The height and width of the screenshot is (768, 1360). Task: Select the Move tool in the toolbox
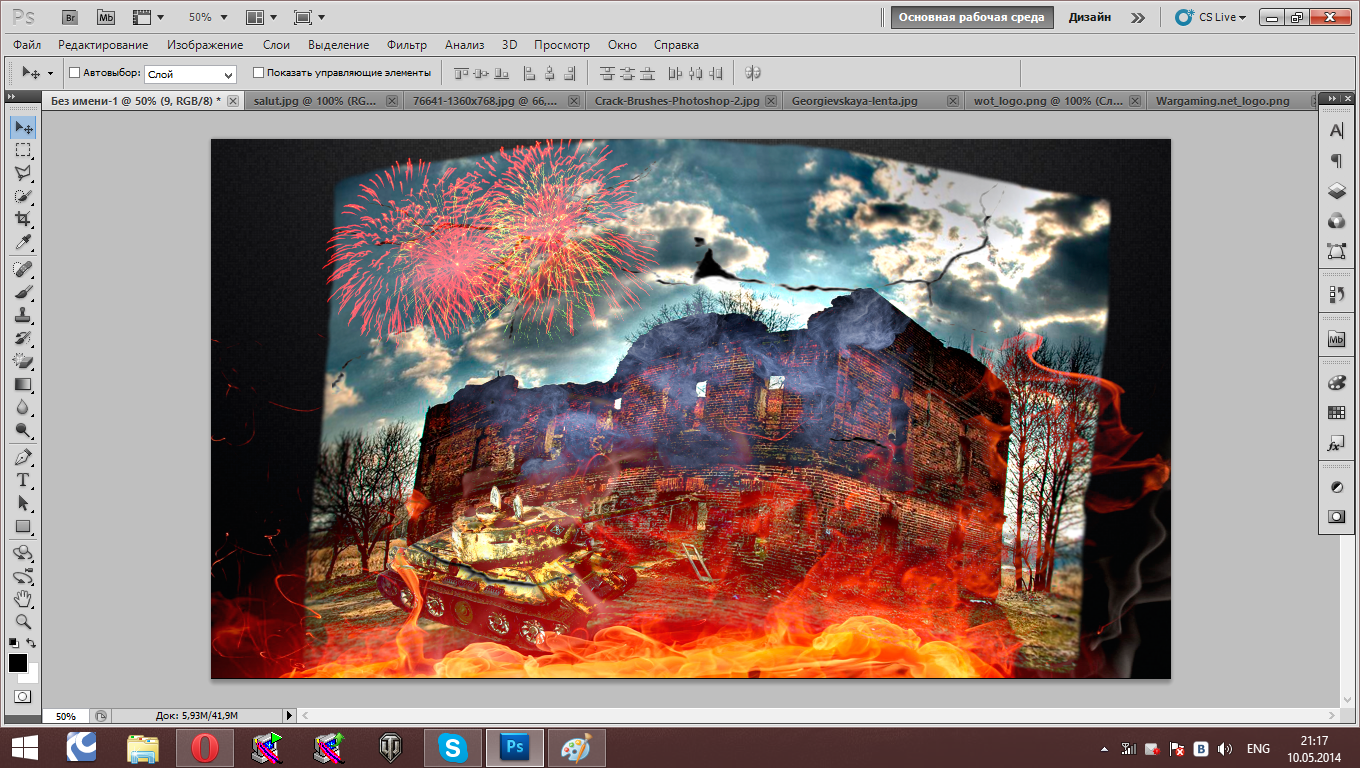coord(23,127)
